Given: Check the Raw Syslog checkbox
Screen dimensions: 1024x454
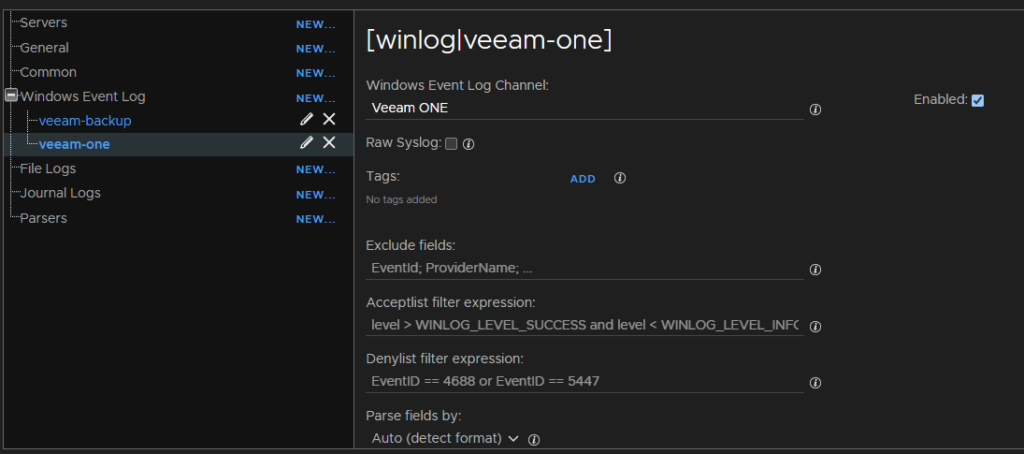Looking at the screenshot, I should (451, 144).
